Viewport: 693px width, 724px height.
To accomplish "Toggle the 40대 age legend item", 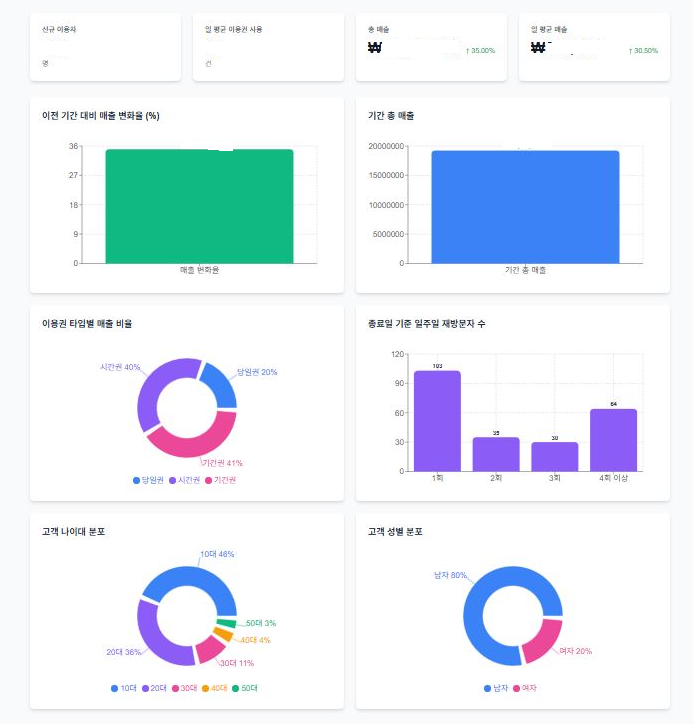I will (x=214, y=688).
